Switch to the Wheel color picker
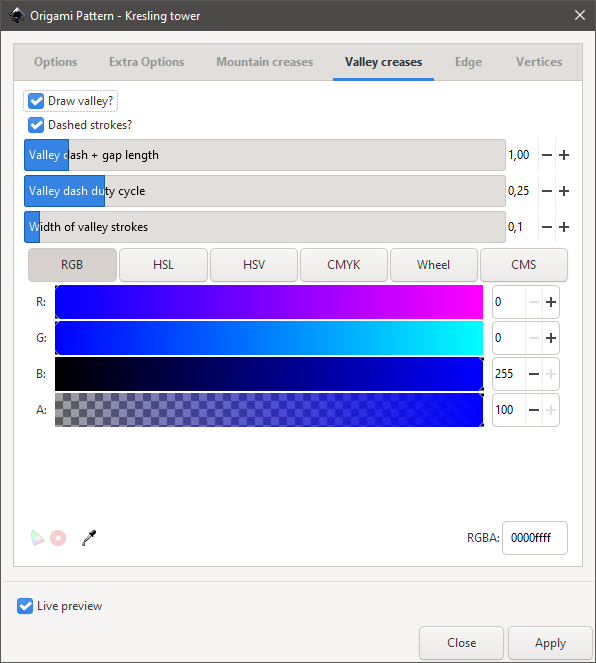Image resolution: width=596 pixels, height=663 pixels. click(x=434, y=265)
